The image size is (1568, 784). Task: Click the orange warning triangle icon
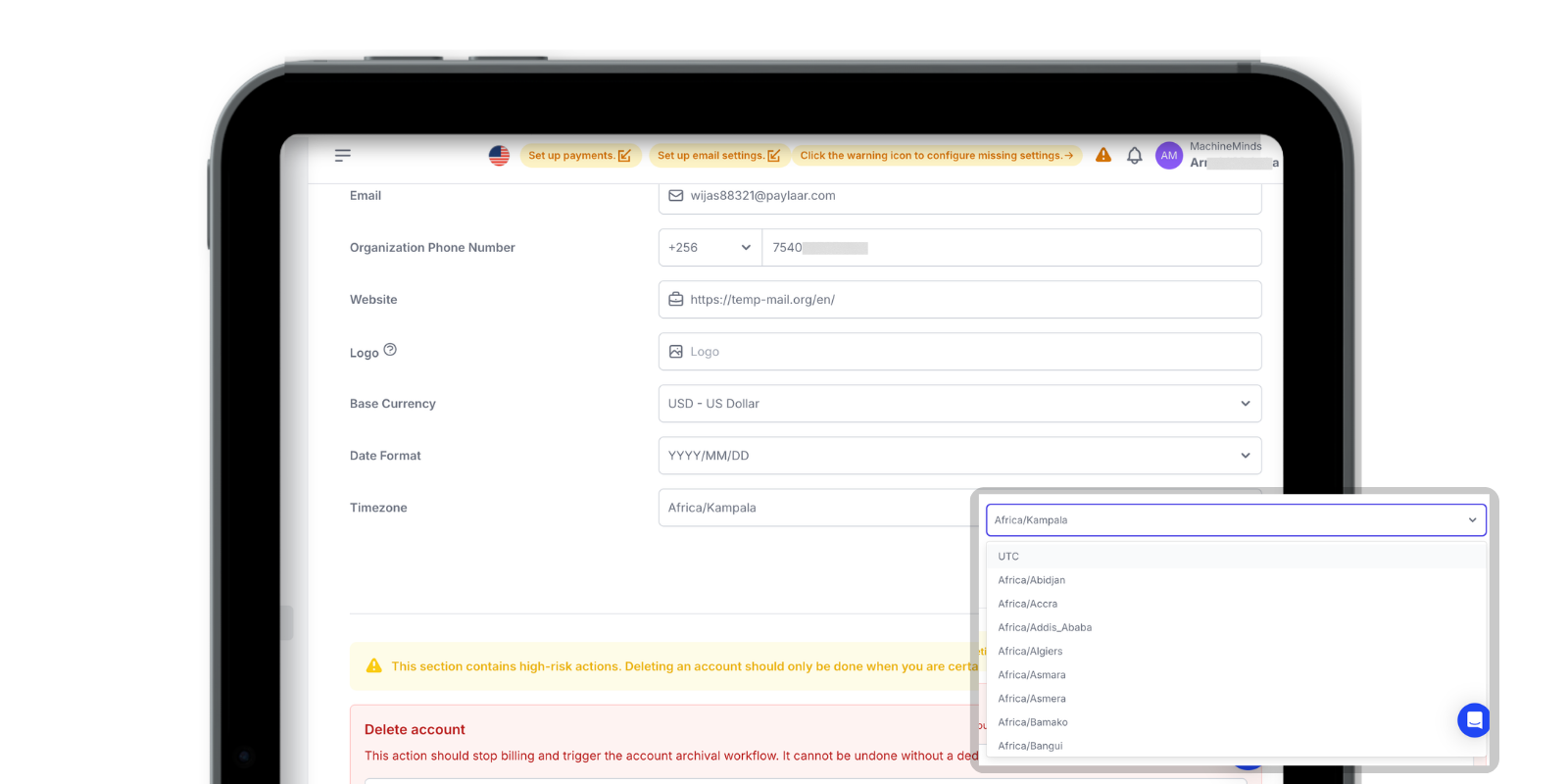[1103, 155]
